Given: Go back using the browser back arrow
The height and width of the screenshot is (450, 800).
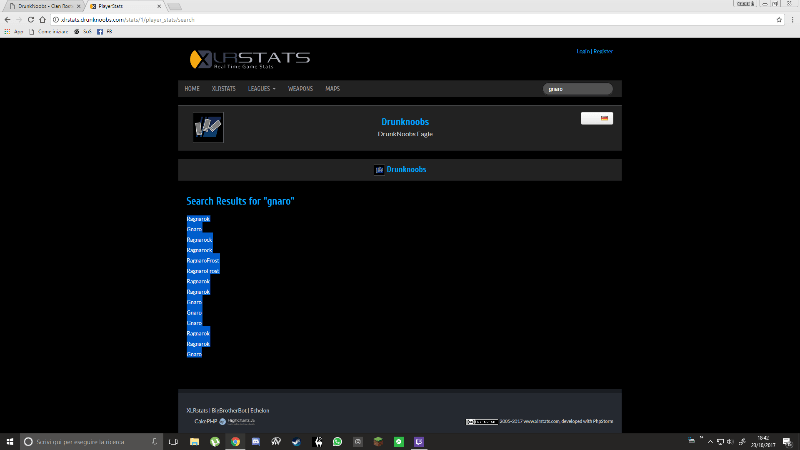Looking at the screenshot, I should 8,19.
